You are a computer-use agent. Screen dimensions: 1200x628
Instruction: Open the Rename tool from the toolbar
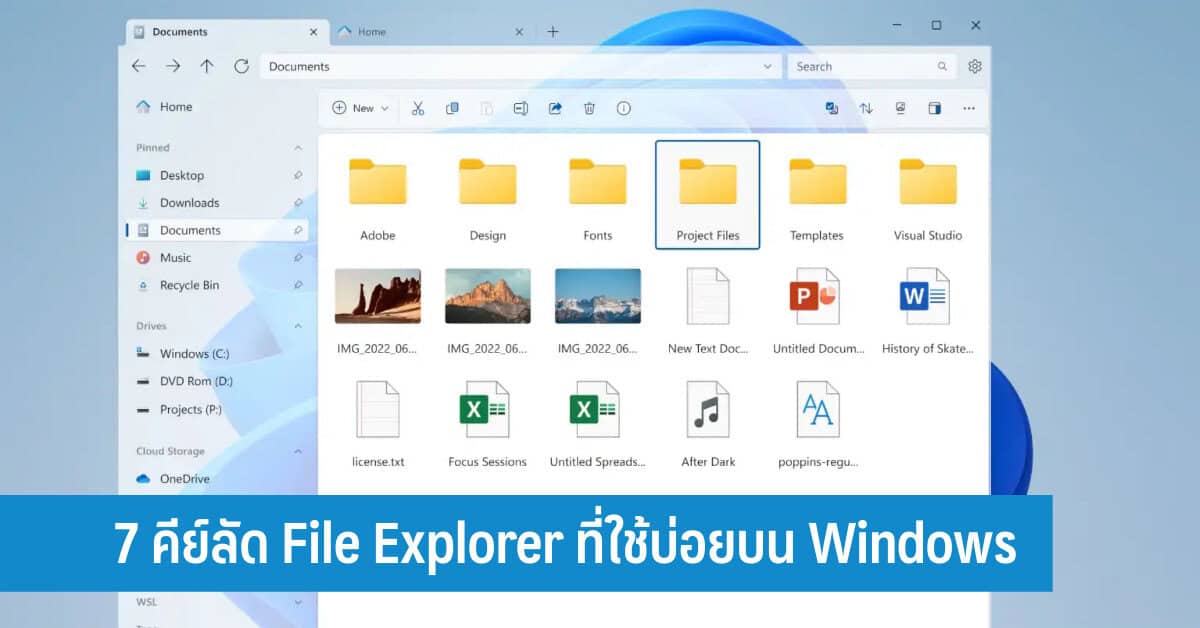tap(521, 108)
